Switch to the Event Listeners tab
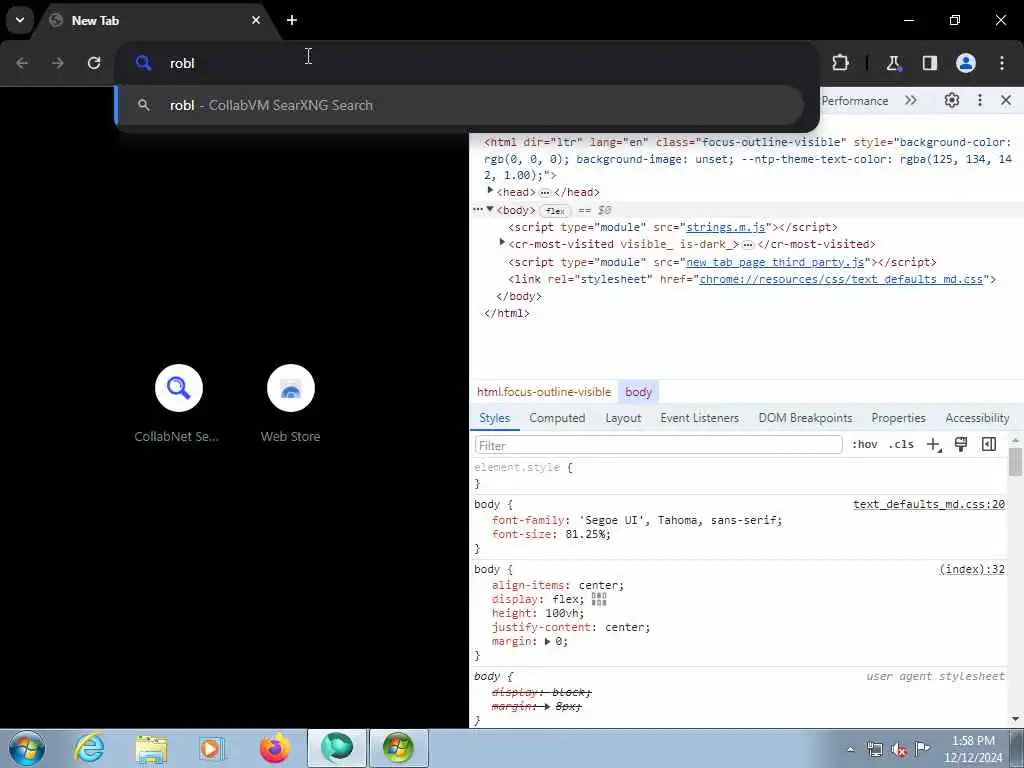Screen dimensions: 1024x768 [x=699, y=418]
